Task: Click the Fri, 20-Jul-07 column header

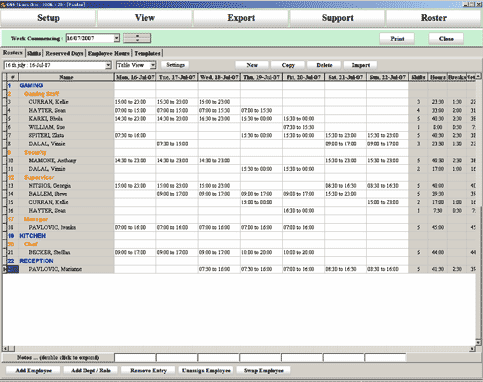Action: [x=304, y=77]
